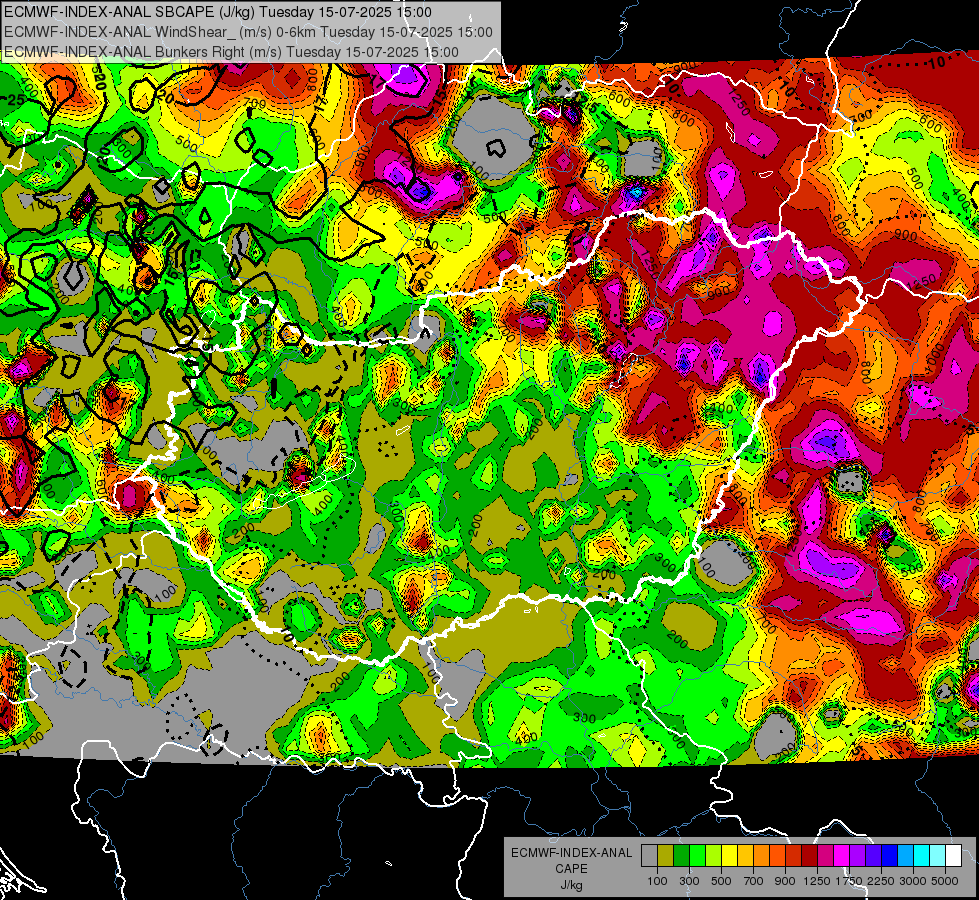The height and width of the screenshot is (900, 979).
Task: Click legend scale value 500
Action: tap(721, 881)
